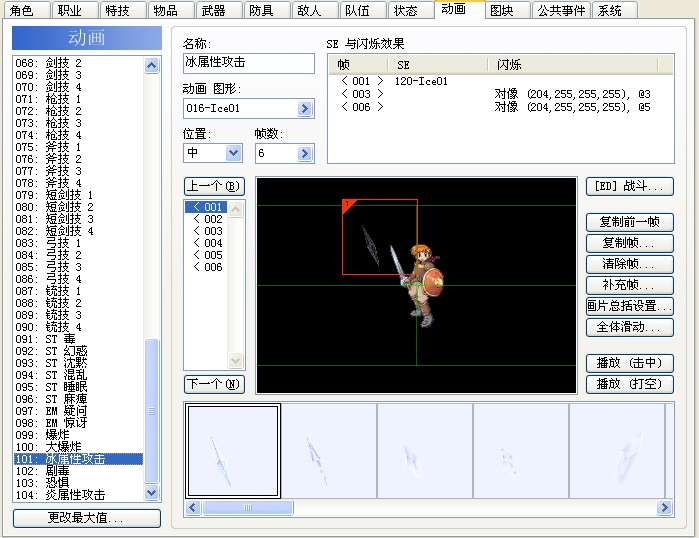Open the 防具 tab

267,10
